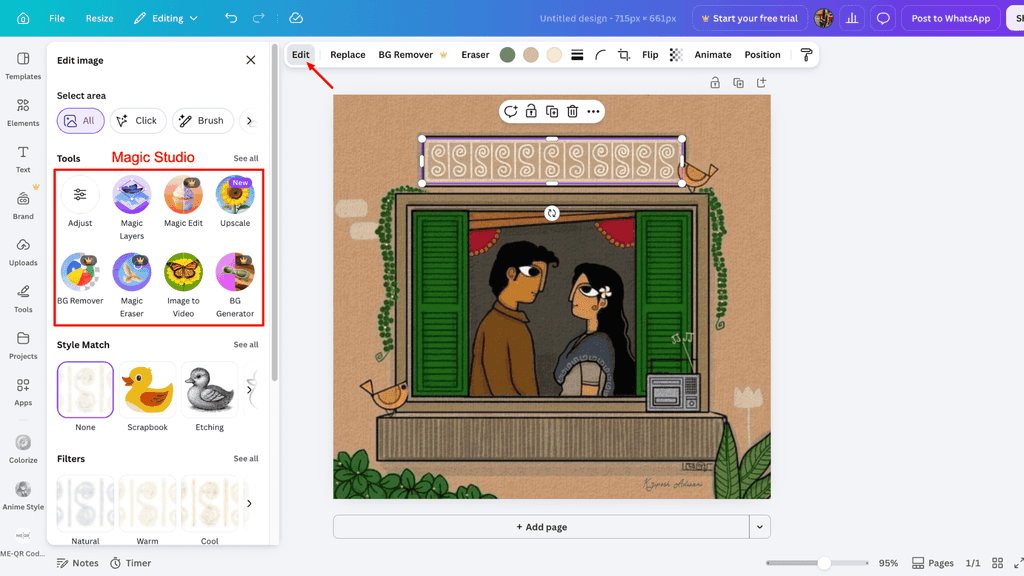Screen dimensions: 1024x576
Task: Open transparency control
Action: pyautogui.click(x=676, y=55)
